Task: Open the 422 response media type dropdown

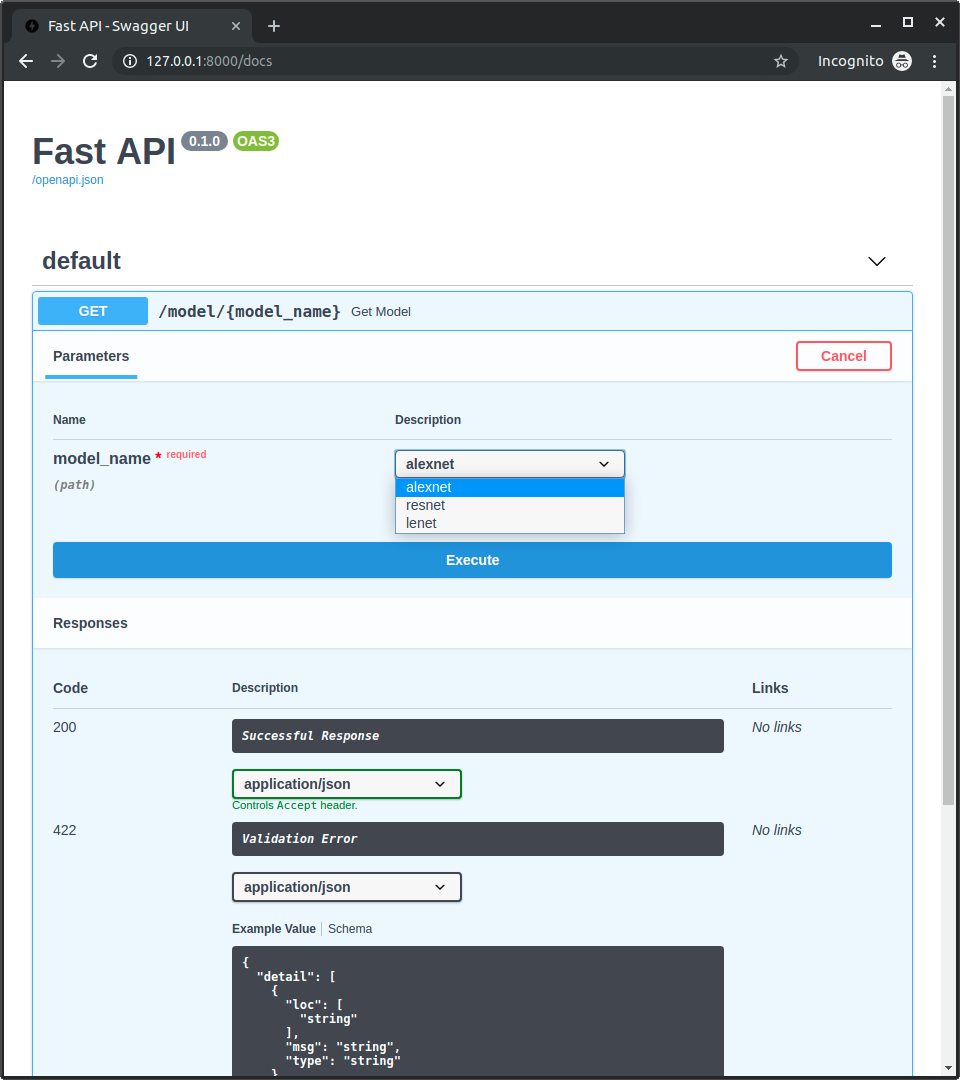Action: pyautogui.click(x=346, y=887)
